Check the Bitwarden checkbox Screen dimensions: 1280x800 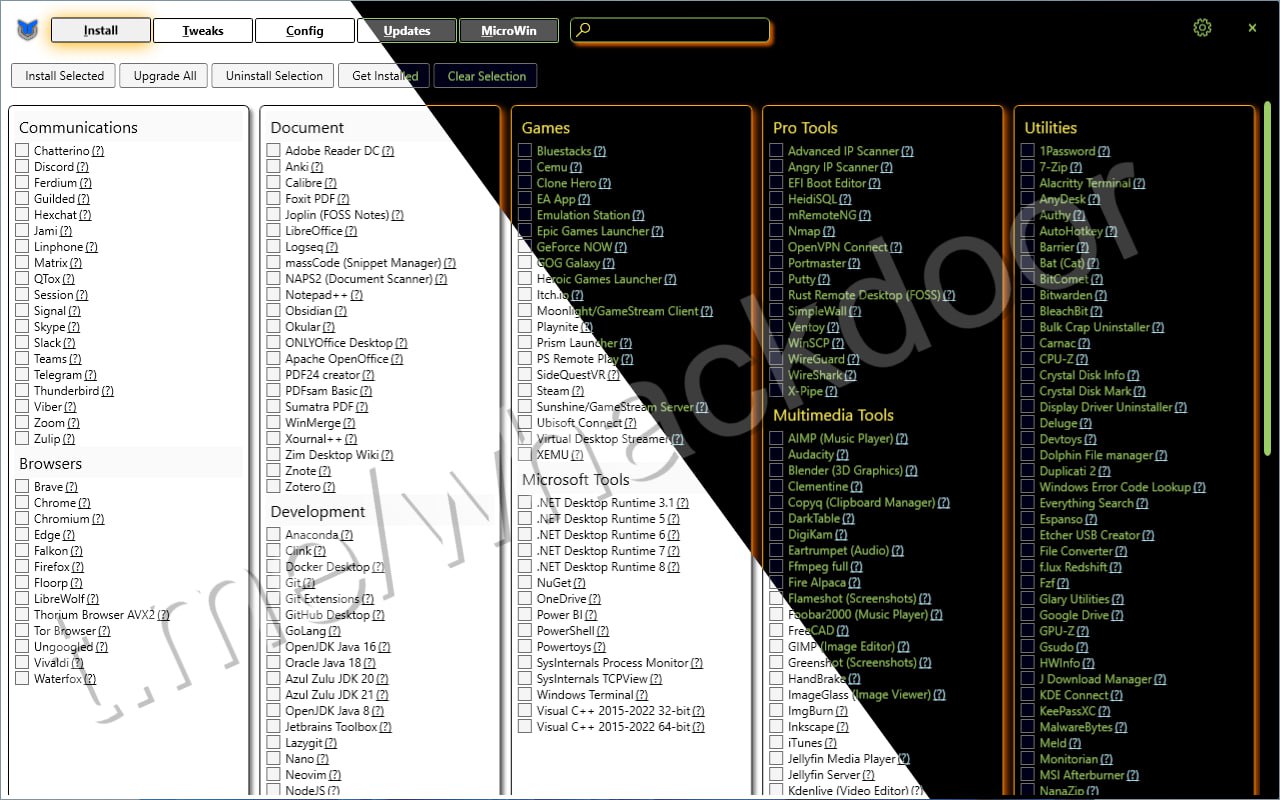click(x=1027, y=295)
